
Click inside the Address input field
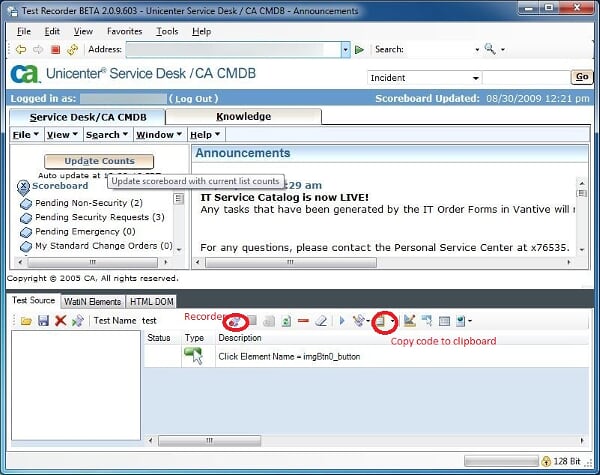click(233, 50)
